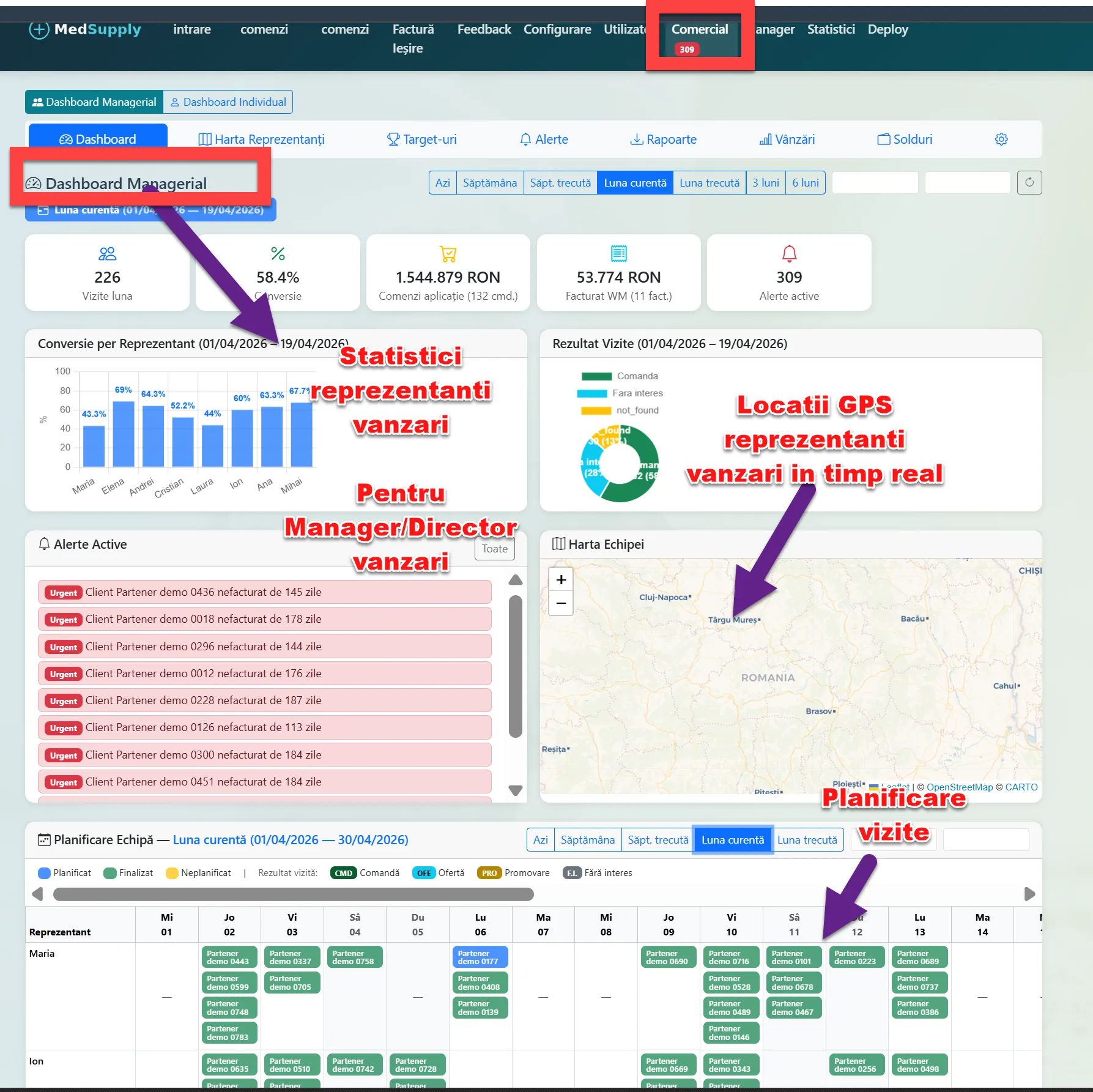
Task: Open the Alerte tab
Action: (x=544, y=139)
